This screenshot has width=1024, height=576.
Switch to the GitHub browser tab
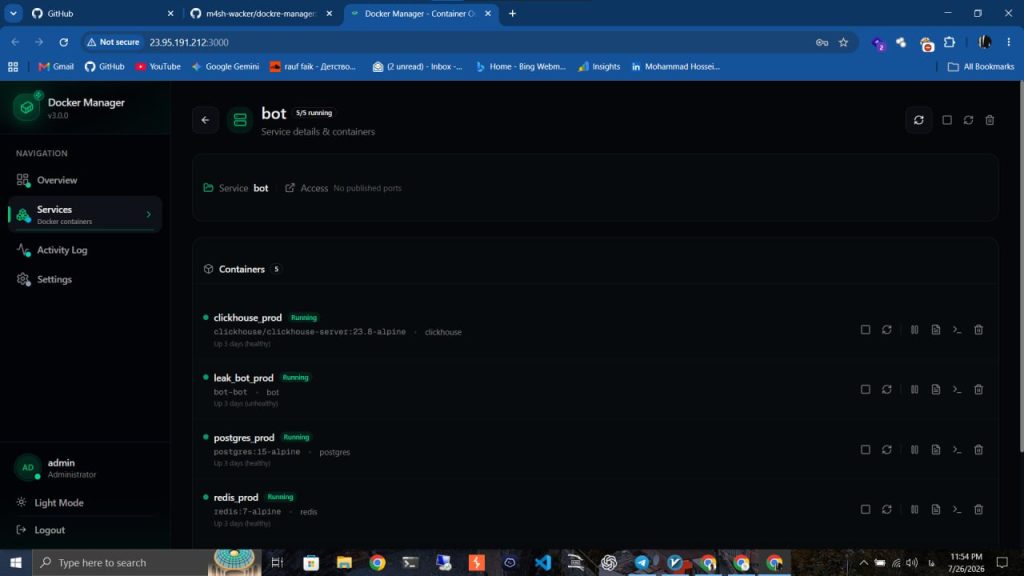click(103, 14)
